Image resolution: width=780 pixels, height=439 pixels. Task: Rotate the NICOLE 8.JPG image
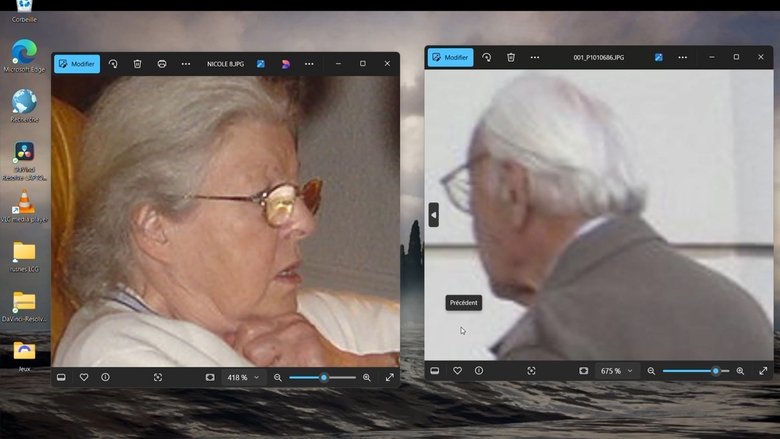coord(113,64)
